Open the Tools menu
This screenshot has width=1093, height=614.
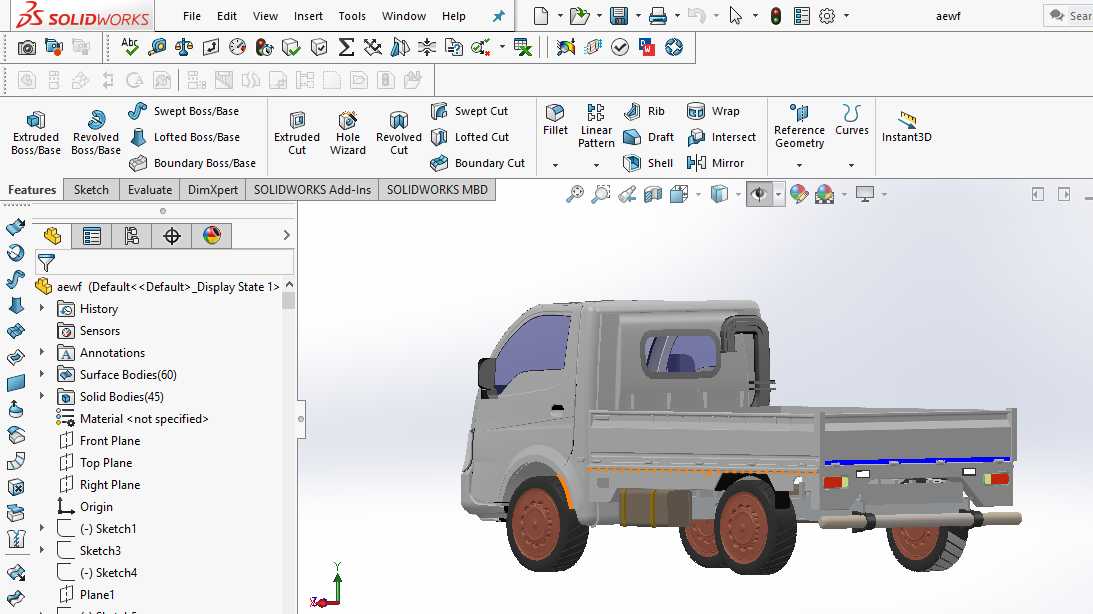pos(352,16)
